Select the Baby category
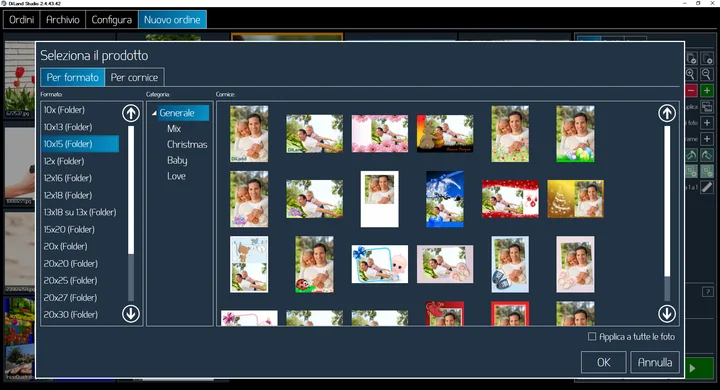Screen dimensions: 720x390 [177, 160]
